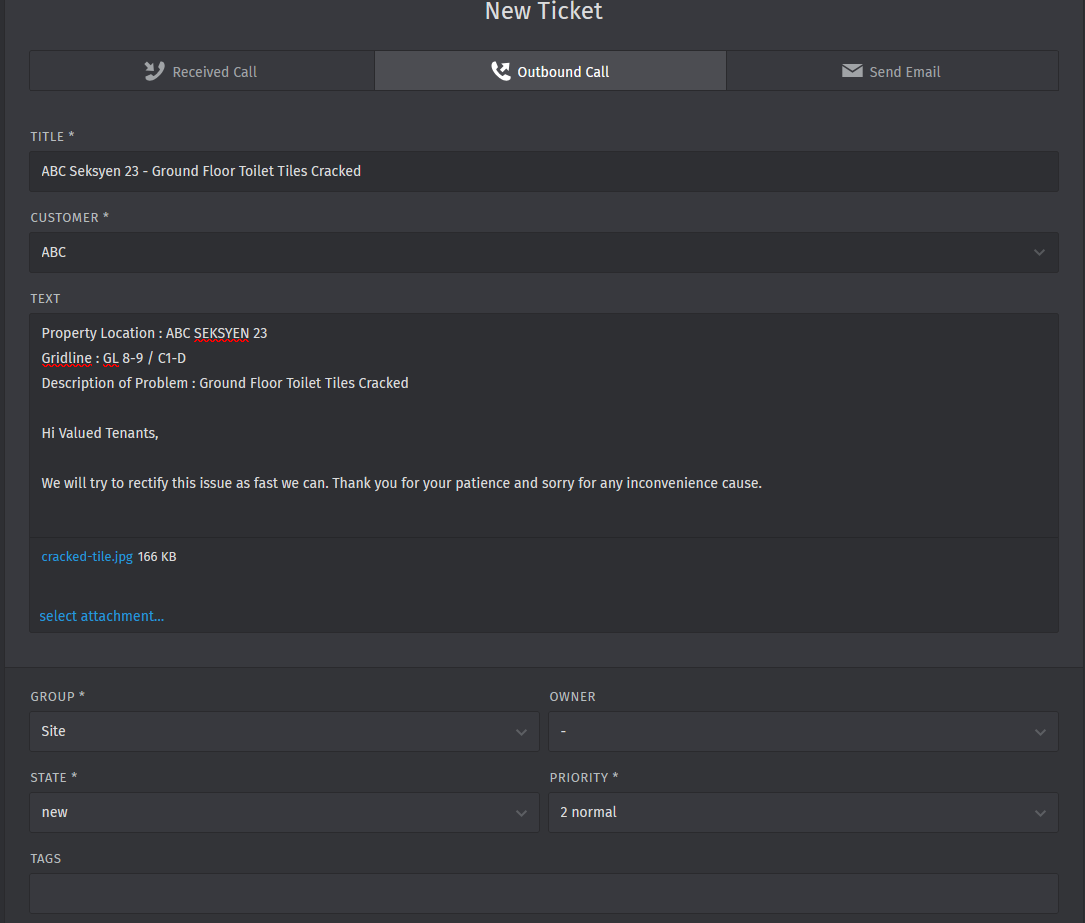Click the State dropdown chevron icon

click(x=521, y=813)
